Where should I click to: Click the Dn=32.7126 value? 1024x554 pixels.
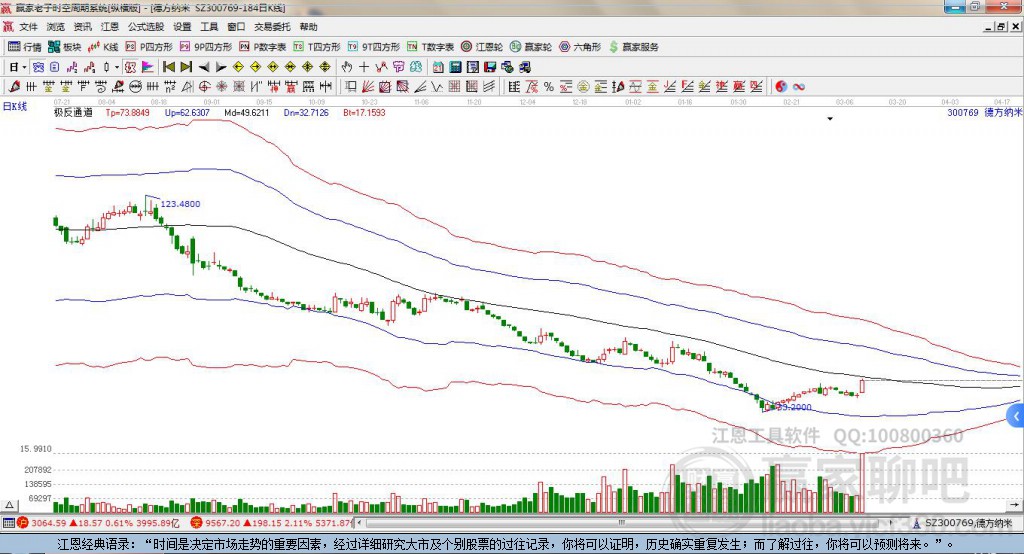(x=306, y=112)
